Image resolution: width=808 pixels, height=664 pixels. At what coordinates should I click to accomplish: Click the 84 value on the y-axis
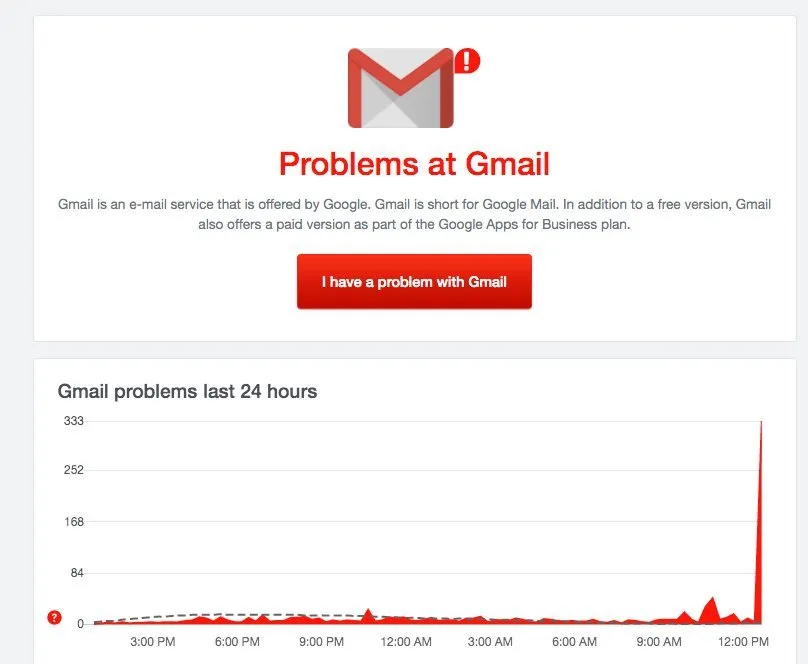[x=77, y=573]
